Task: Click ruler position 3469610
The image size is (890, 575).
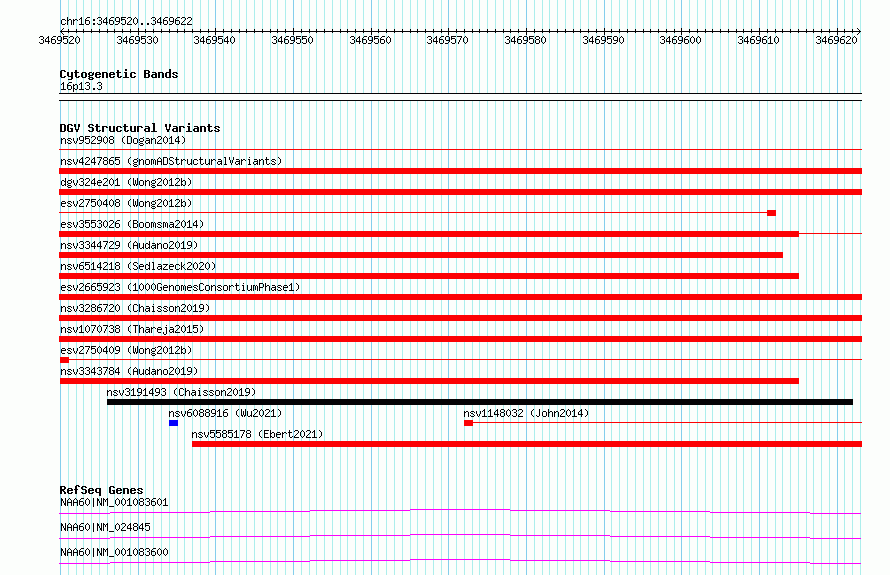Action: coord(758,40)
